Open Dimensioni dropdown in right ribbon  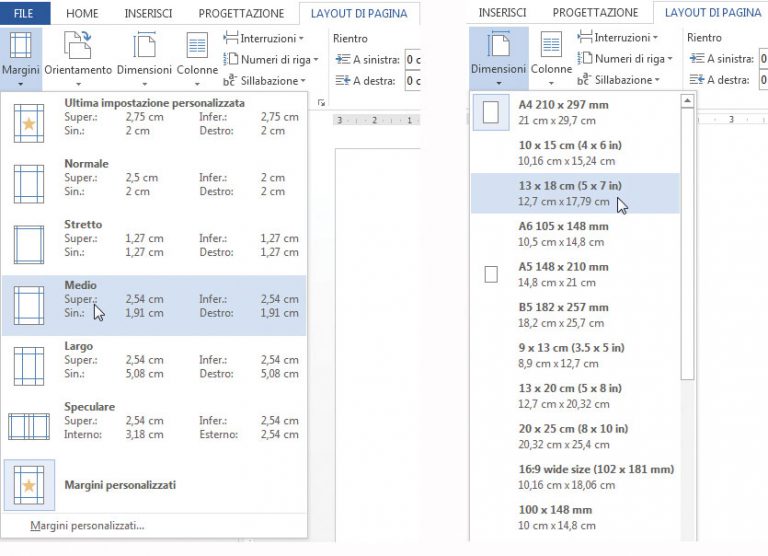point(499,58)
